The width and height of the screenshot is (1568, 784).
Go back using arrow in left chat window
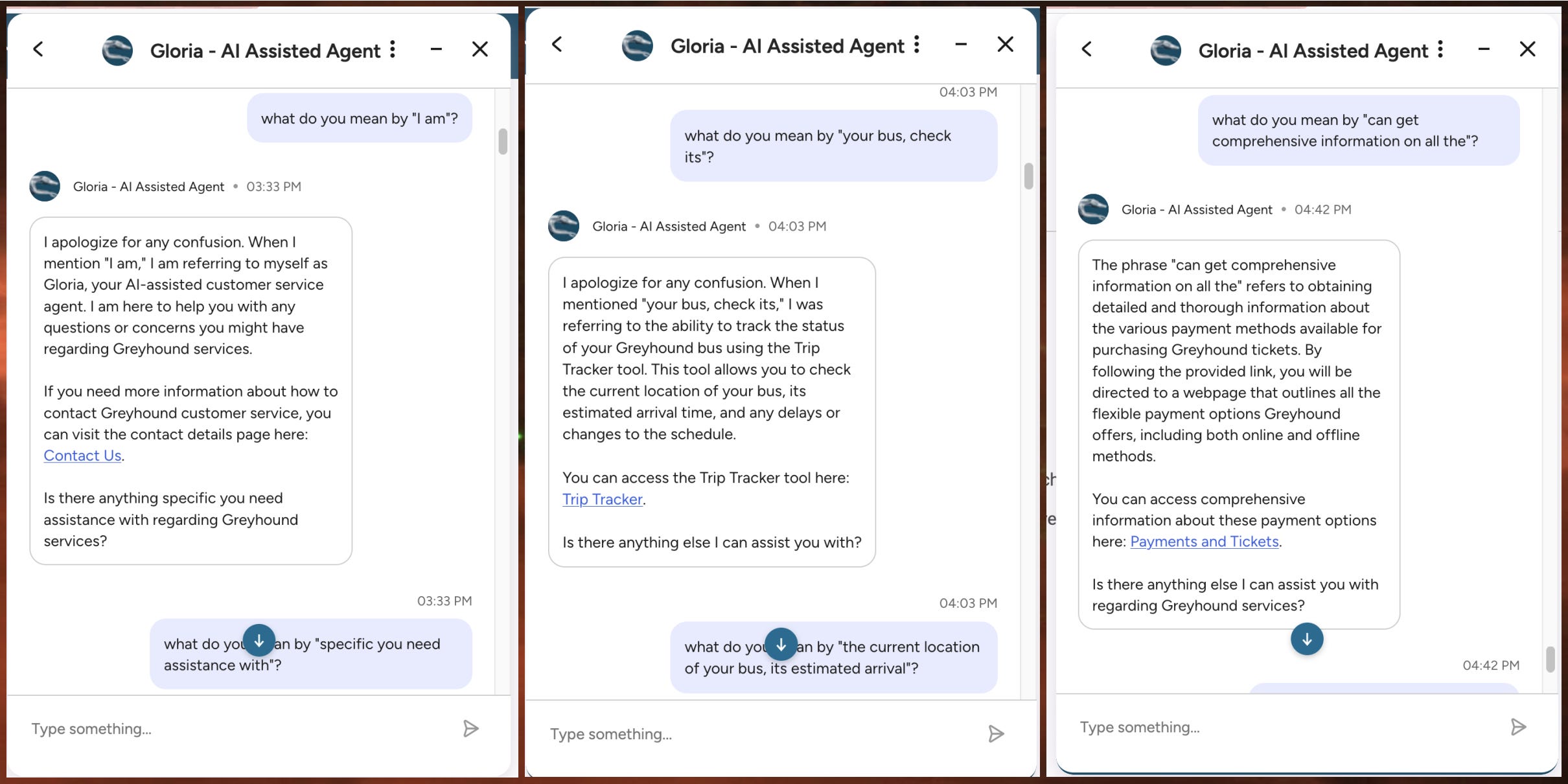38,49
